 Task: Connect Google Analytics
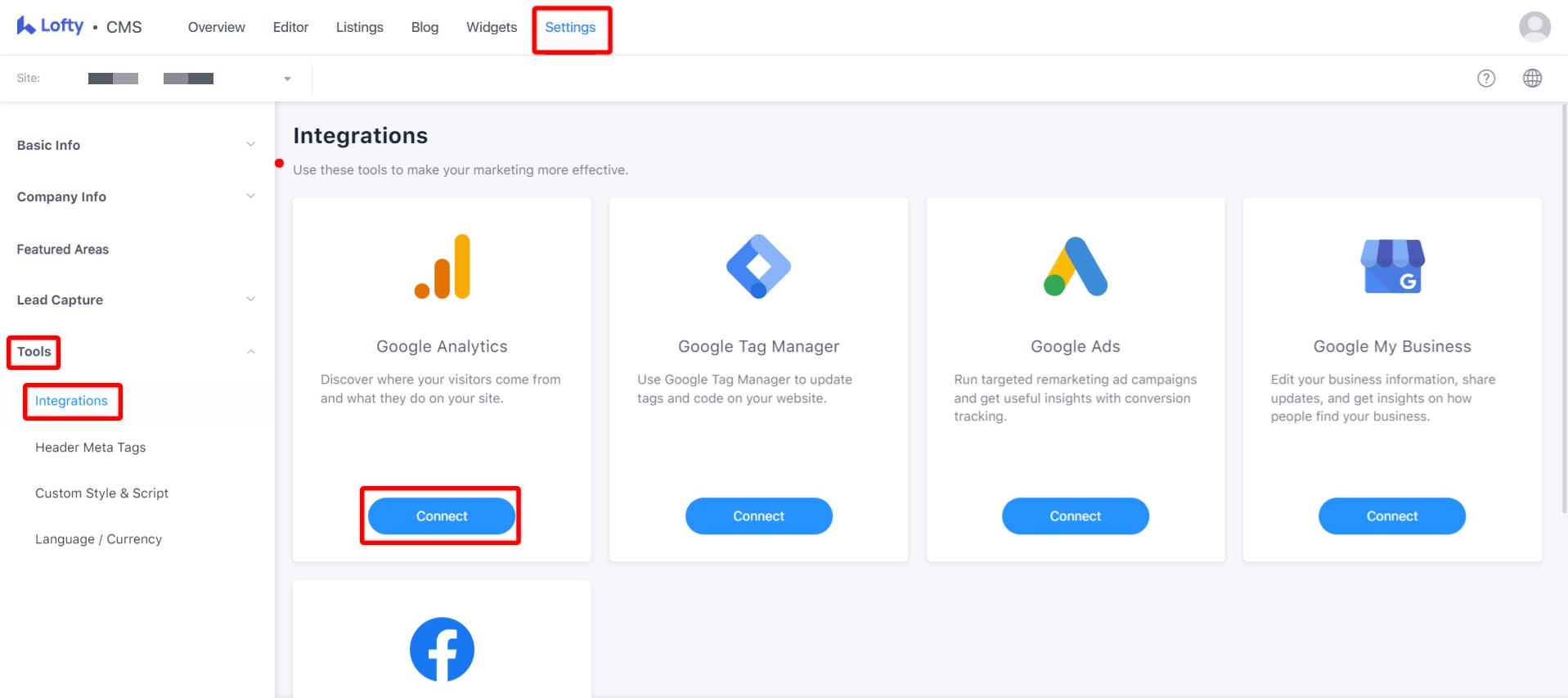tap(442, 516)
